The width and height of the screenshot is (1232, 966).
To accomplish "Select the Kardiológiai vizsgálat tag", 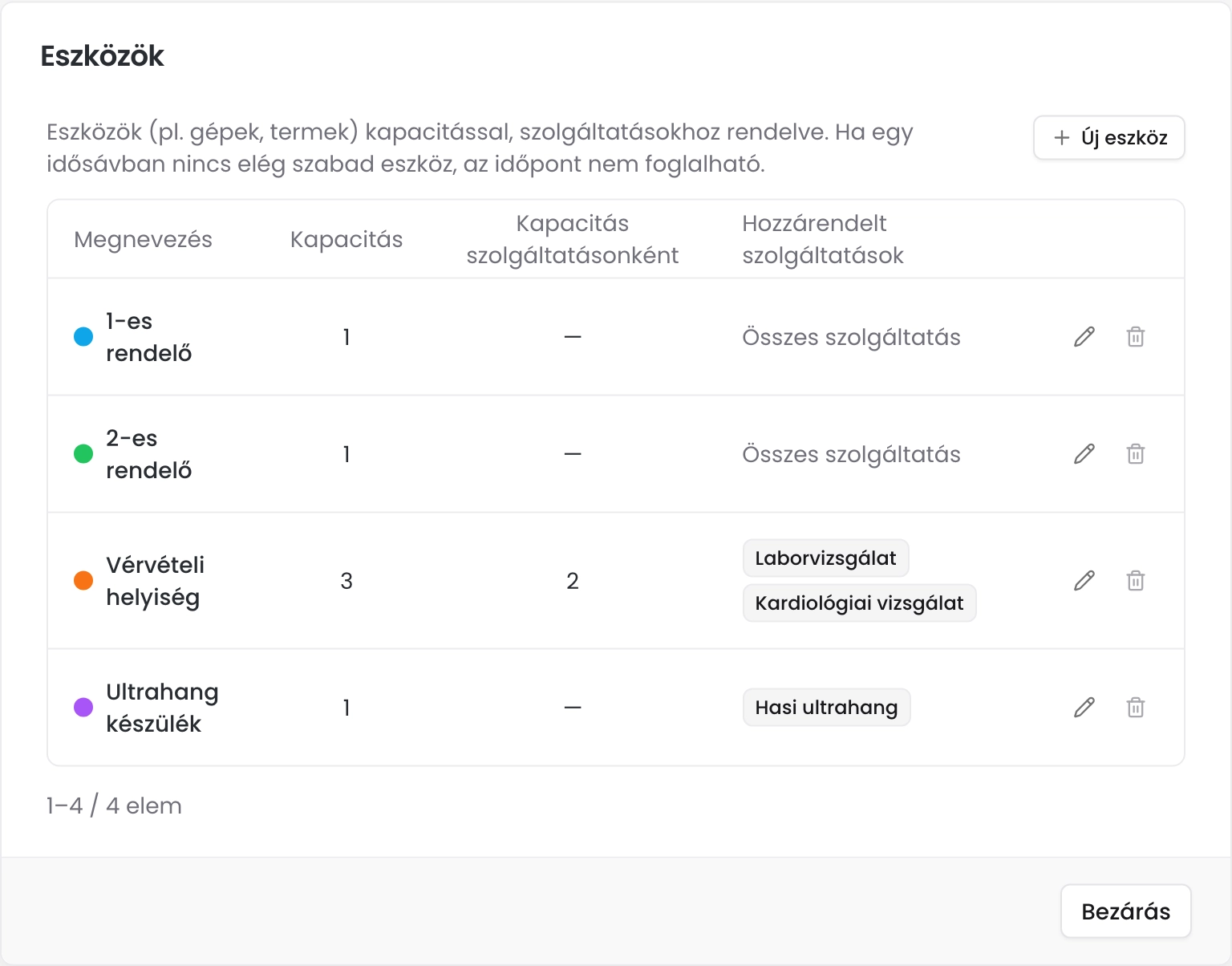I will click(x=860, y=603).
